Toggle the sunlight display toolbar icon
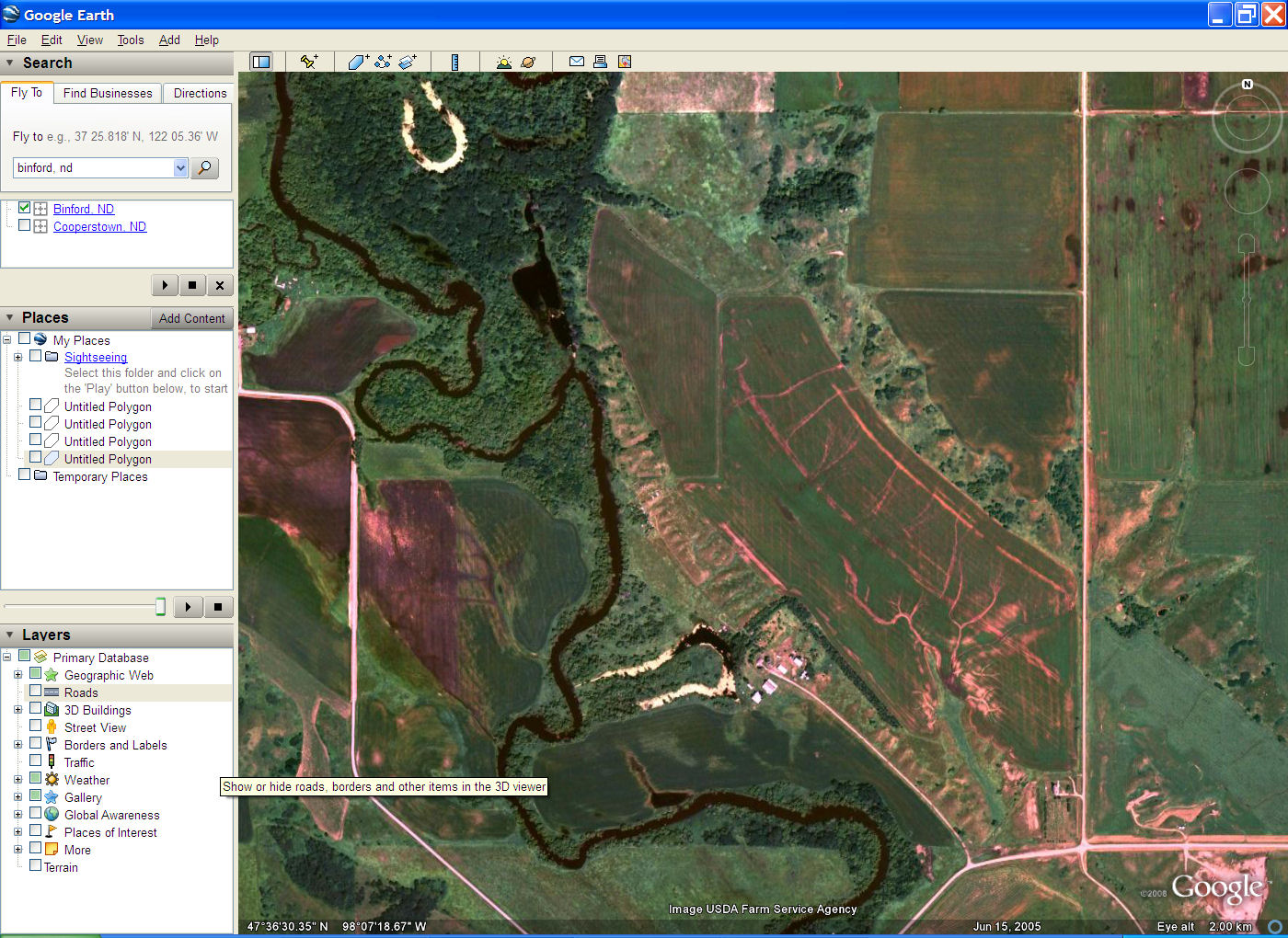Image resolution: width=1288 pixels, height=938 pixels. pyautogui.click(x=503, y=62)
